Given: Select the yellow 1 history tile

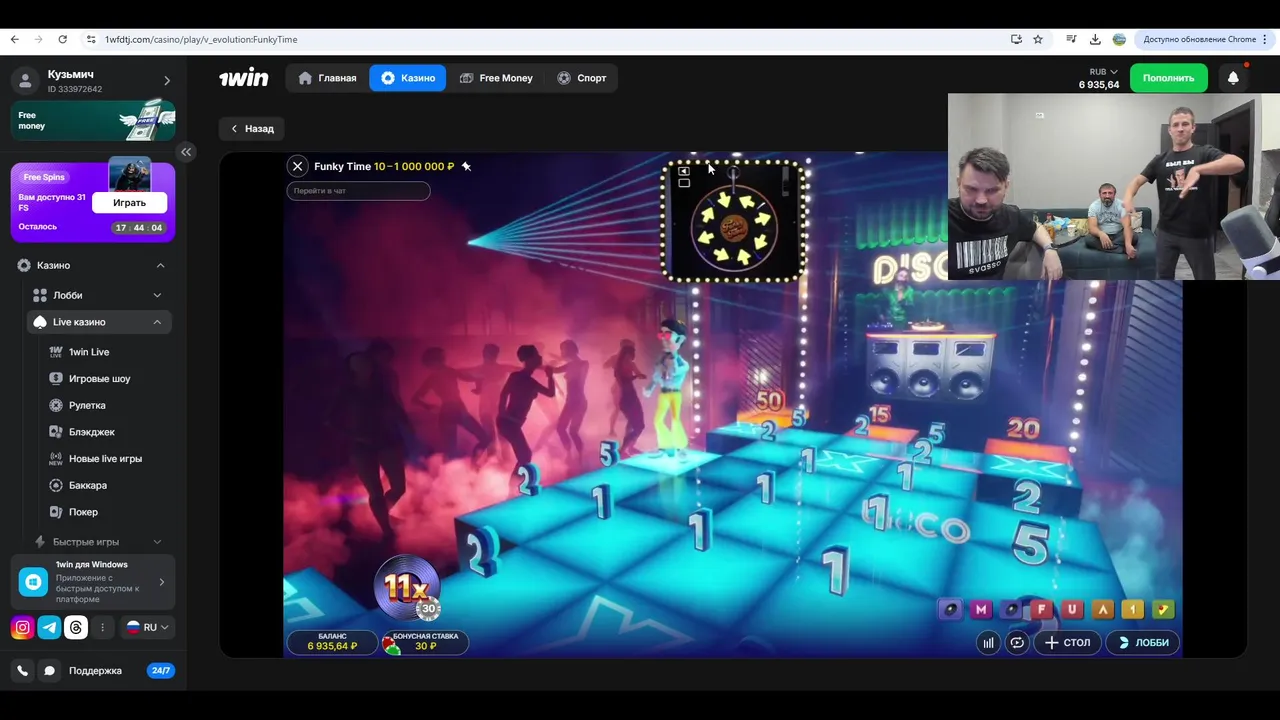Looking at the screenshot, I should [x=1133, y=609].
